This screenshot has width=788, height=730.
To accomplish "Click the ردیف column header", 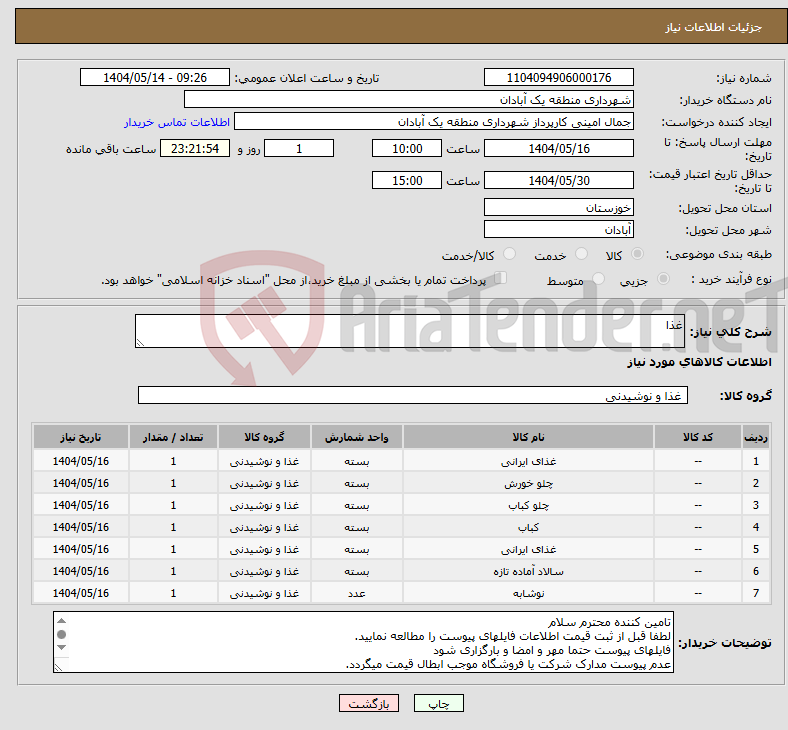I will click(755, 437).
